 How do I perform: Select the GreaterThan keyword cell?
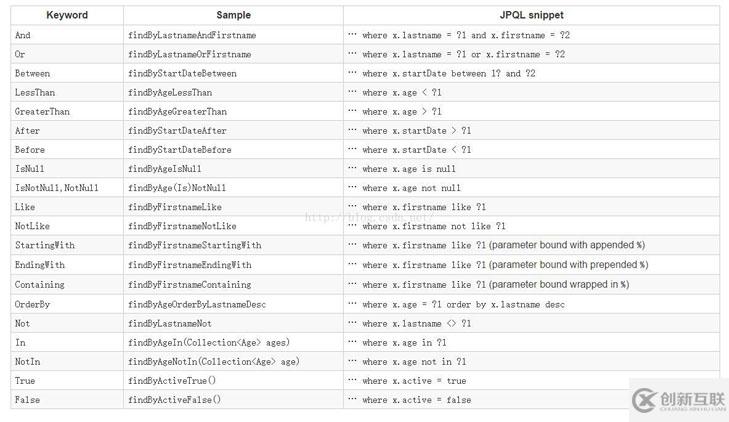67,112
